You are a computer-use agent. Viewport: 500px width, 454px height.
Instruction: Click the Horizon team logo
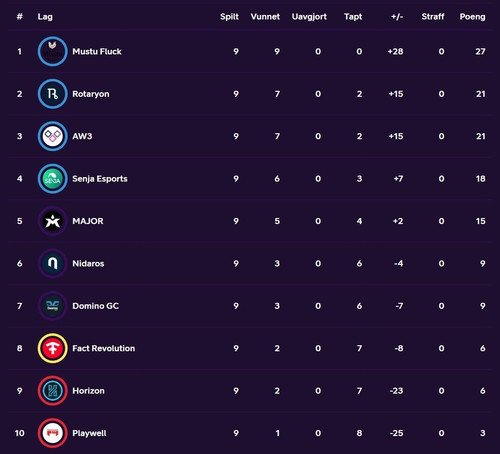coord(52,391)
